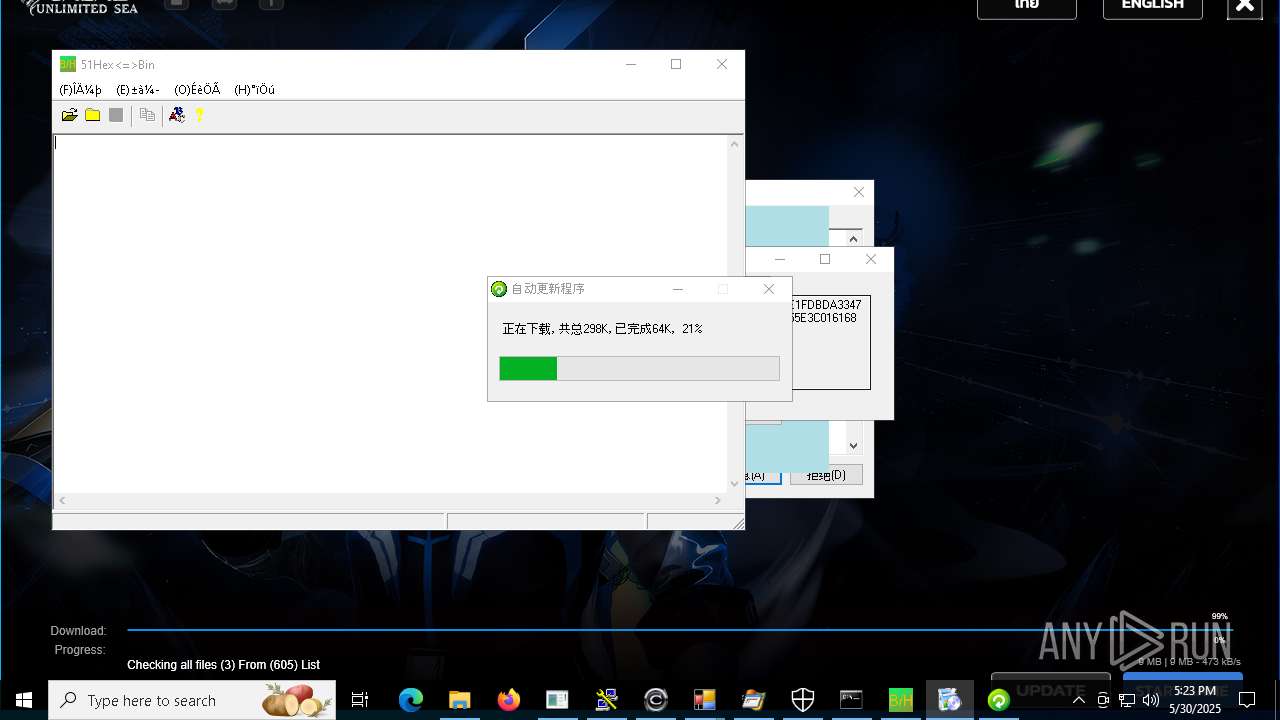Viewport: 1280px width, 720px height.
Task: Click the gray stop square toolbar icon
Action: tap(116, 115)
